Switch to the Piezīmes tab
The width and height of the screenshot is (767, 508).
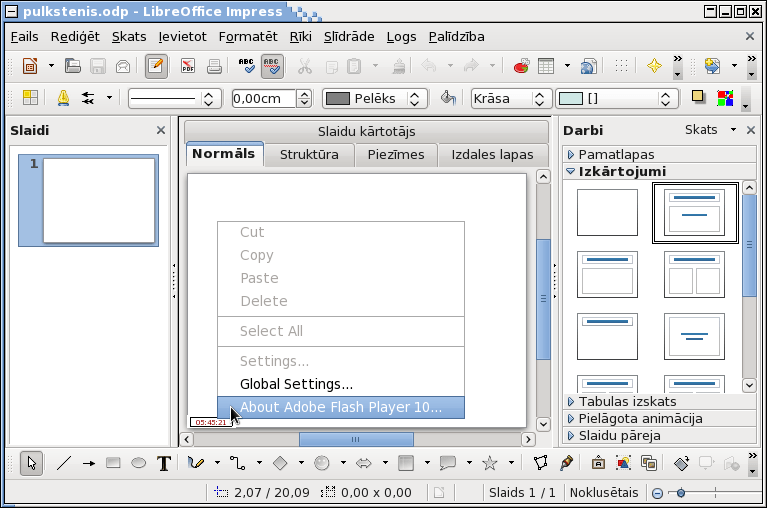tap(396, 155)
